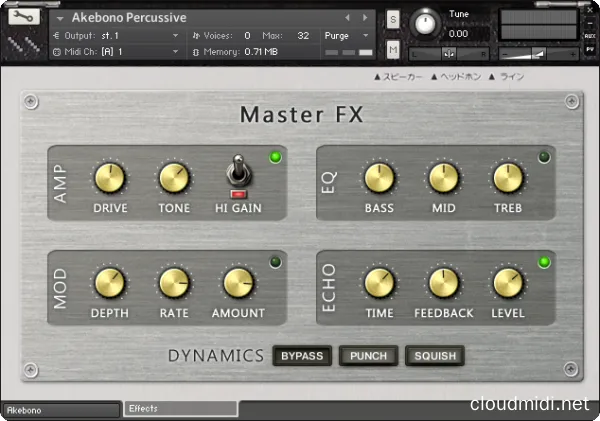
Task: Toggle the AMP section power LED
Action: pyautogui.click(x=275, y=157)
